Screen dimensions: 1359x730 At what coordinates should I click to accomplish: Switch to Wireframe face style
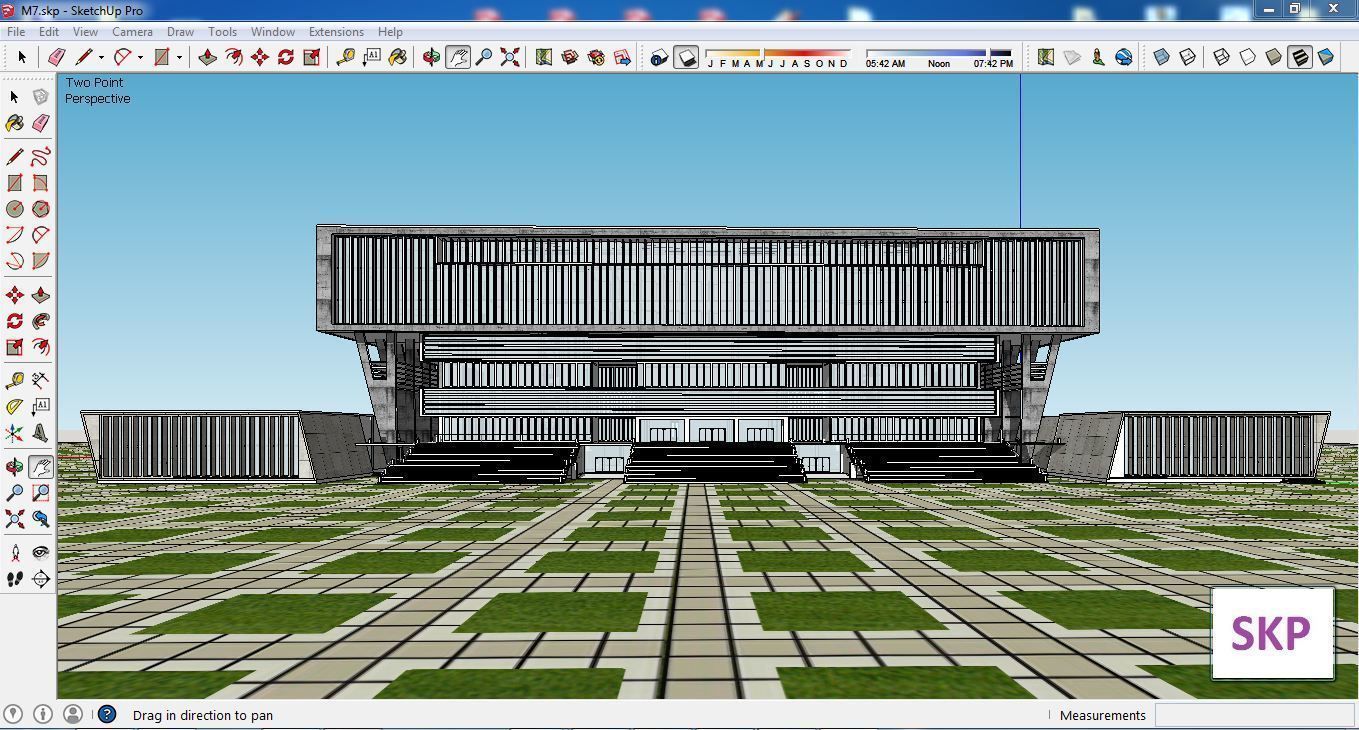[x=1222, y=57]
